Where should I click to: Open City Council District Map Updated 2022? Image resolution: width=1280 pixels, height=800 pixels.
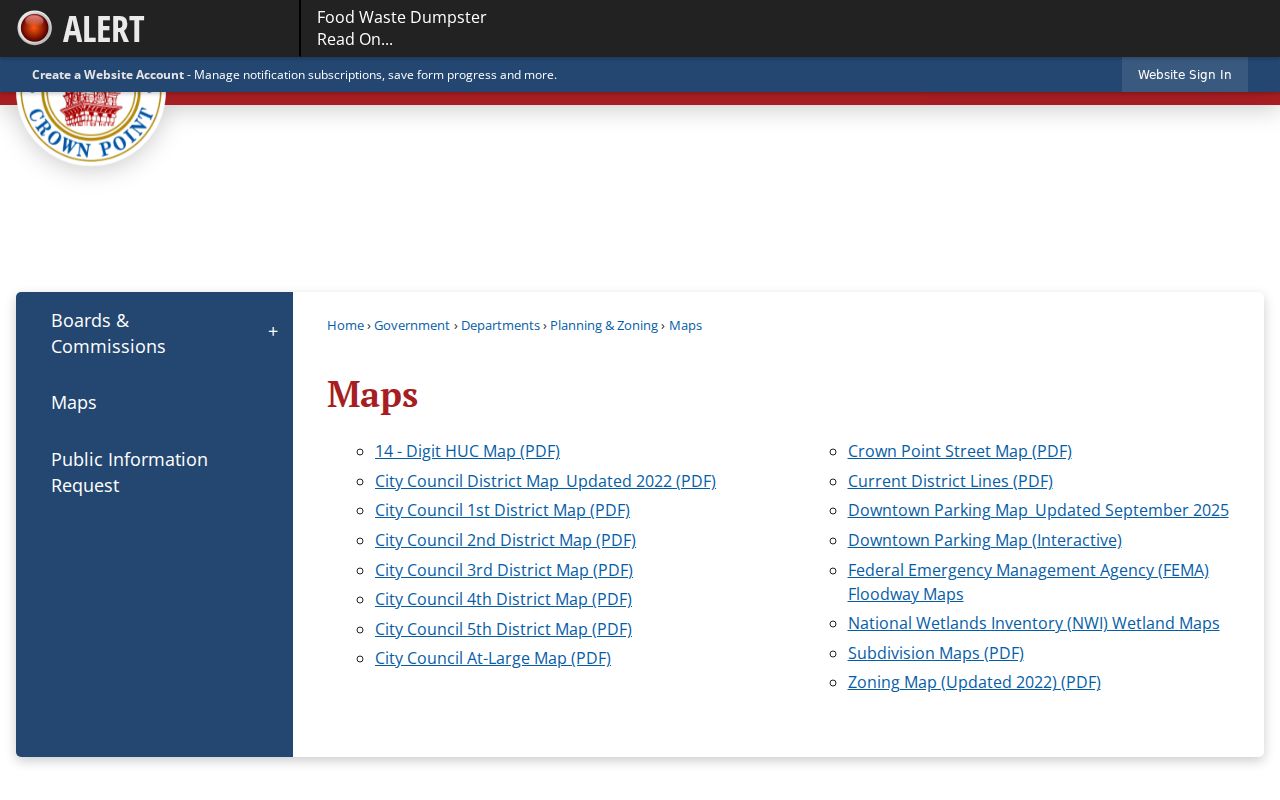545,481
